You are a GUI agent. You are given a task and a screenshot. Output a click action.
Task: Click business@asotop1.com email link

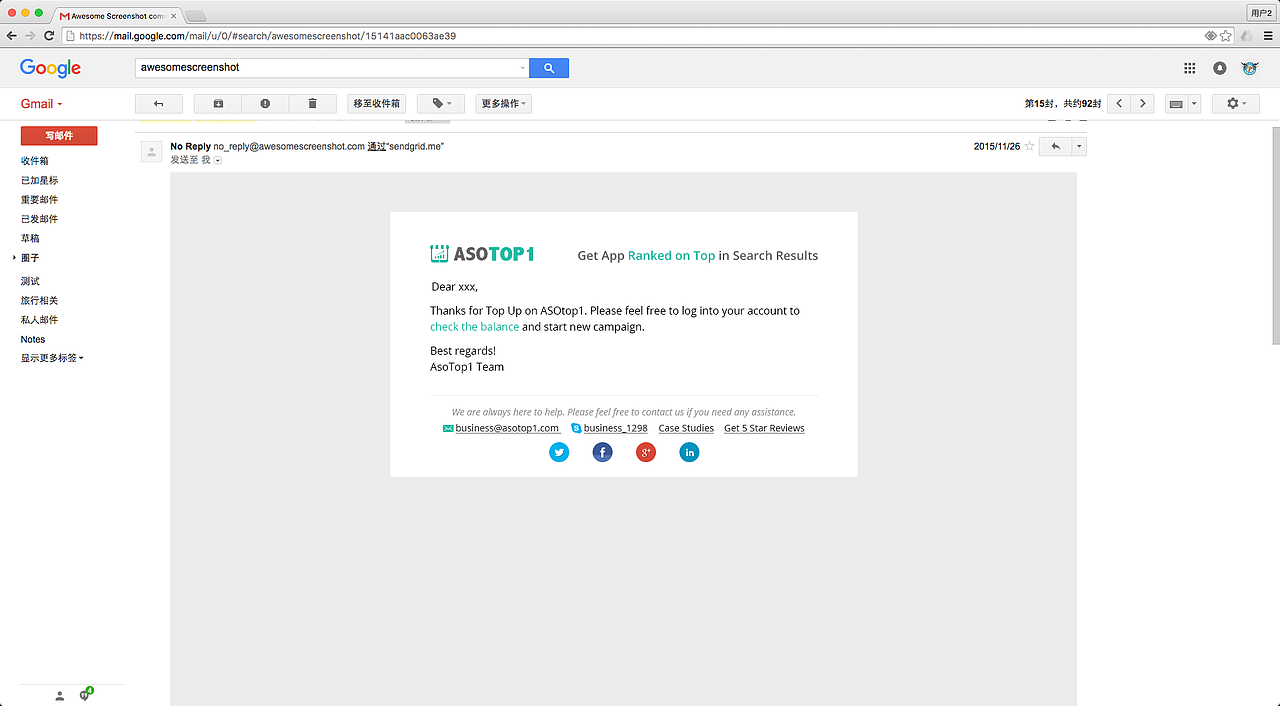click(x=507, y=428)
